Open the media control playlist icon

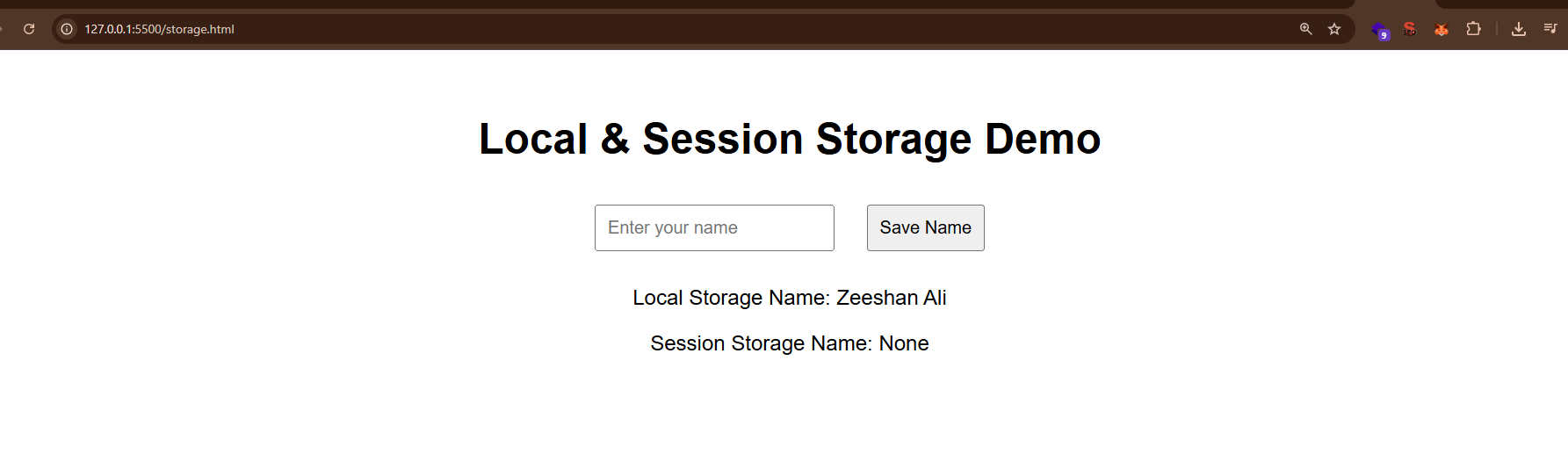coord(1550,29)
